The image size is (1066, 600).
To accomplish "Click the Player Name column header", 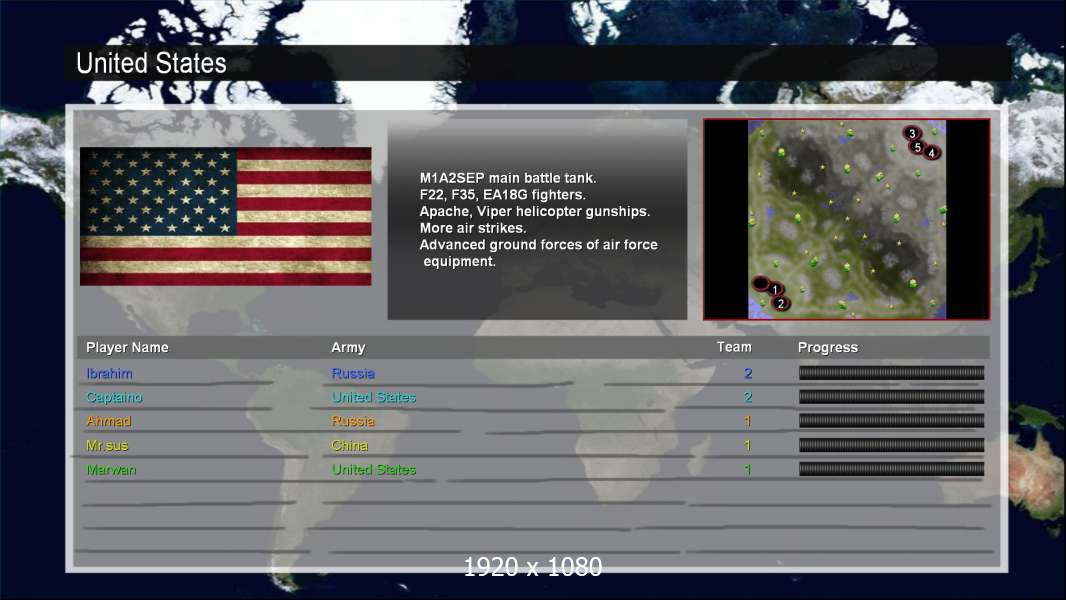I will [127, 347].
